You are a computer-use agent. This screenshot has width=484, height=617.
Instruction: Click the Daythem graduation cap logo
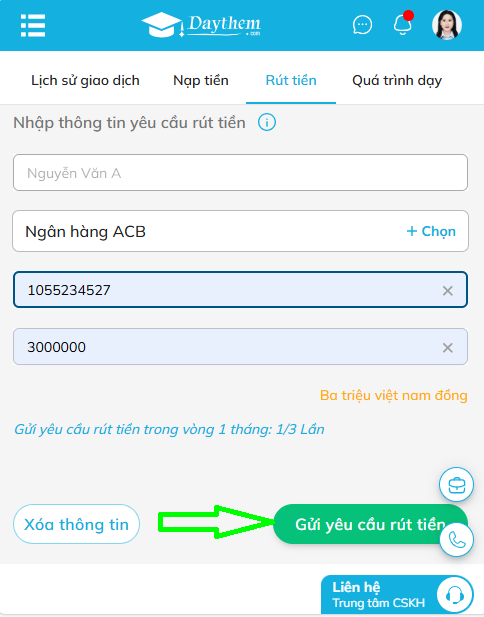tap(201, 25)
